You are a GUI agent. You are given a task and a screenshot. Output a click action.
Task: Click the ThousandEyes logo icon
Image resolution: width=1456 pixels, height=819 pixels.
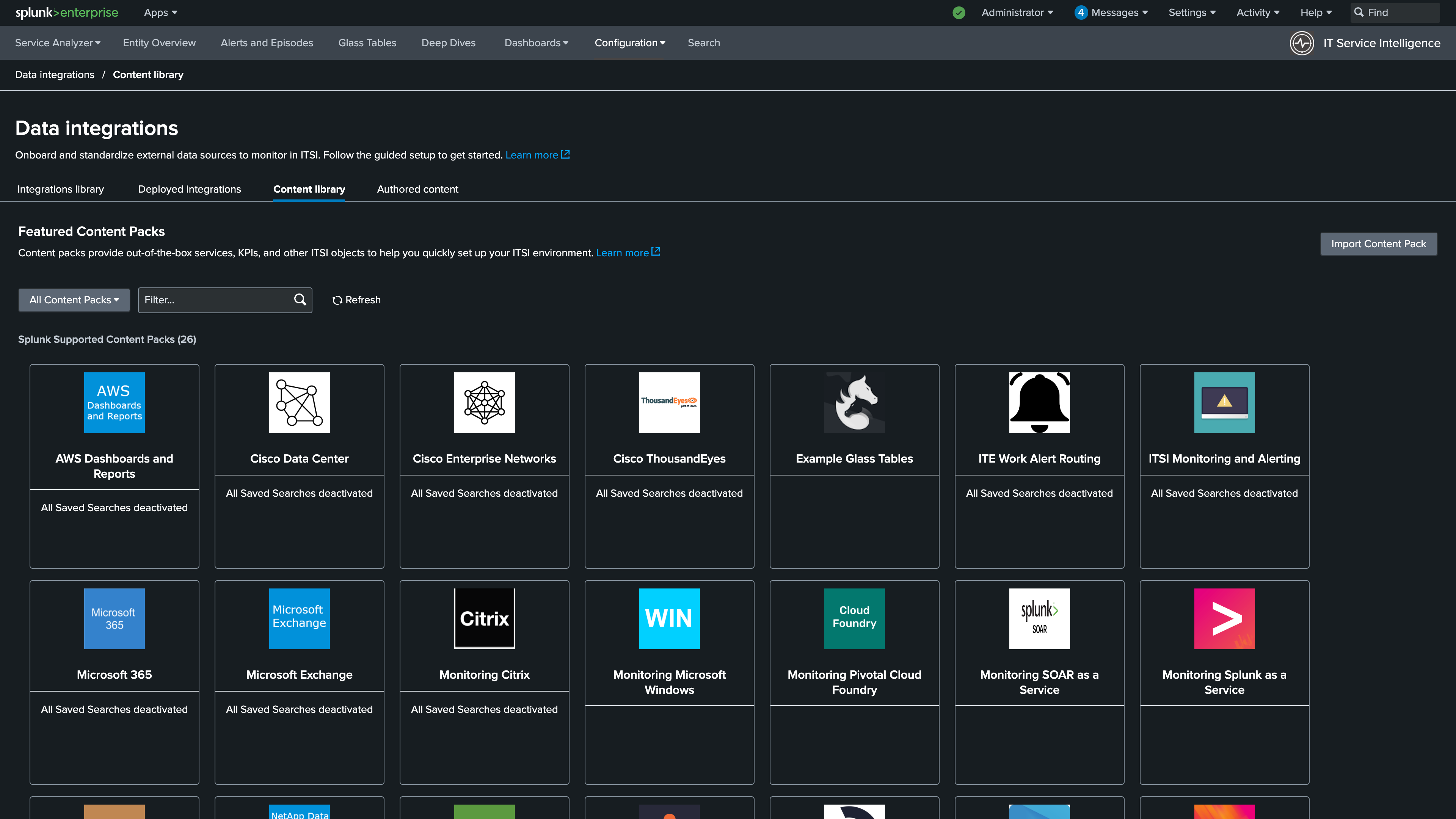coord(669,402)
